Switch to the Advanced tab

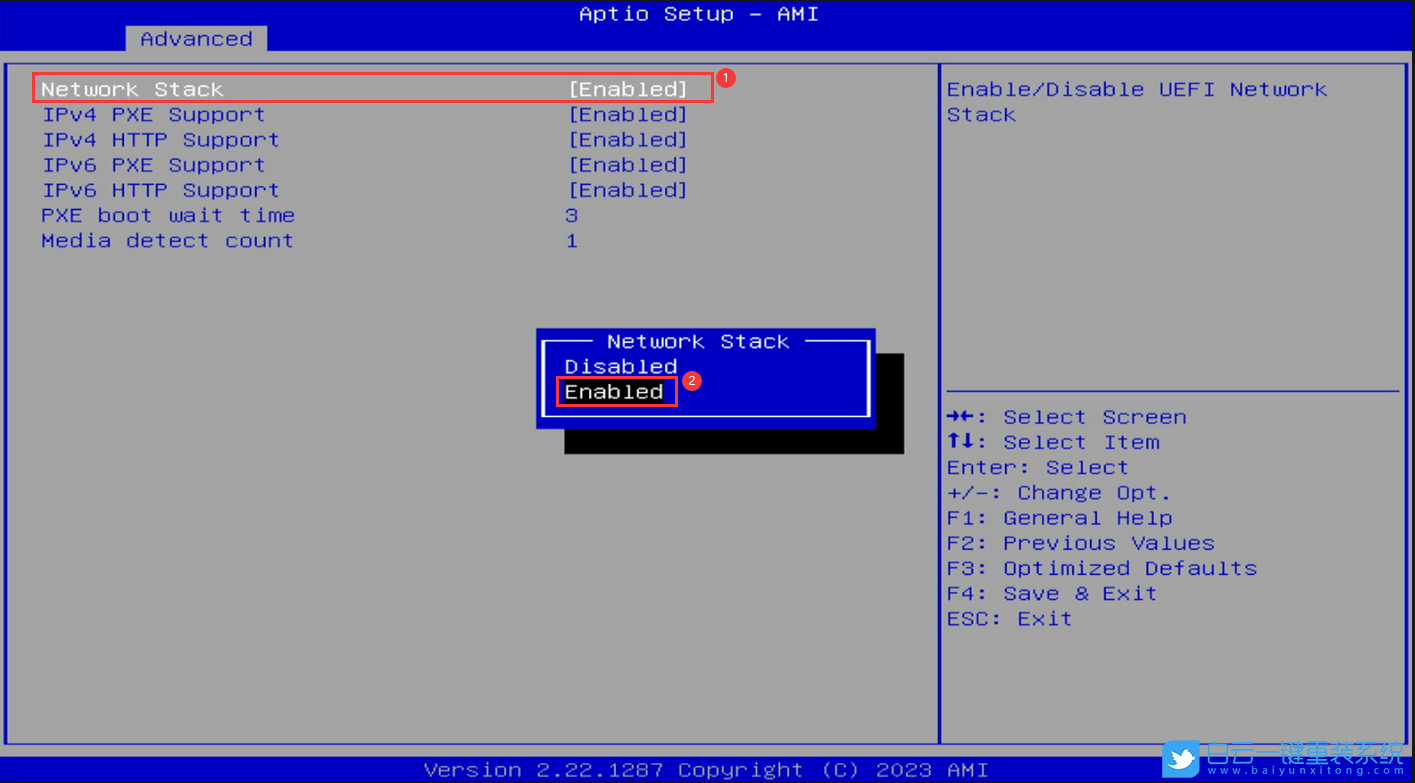point(195,39)
